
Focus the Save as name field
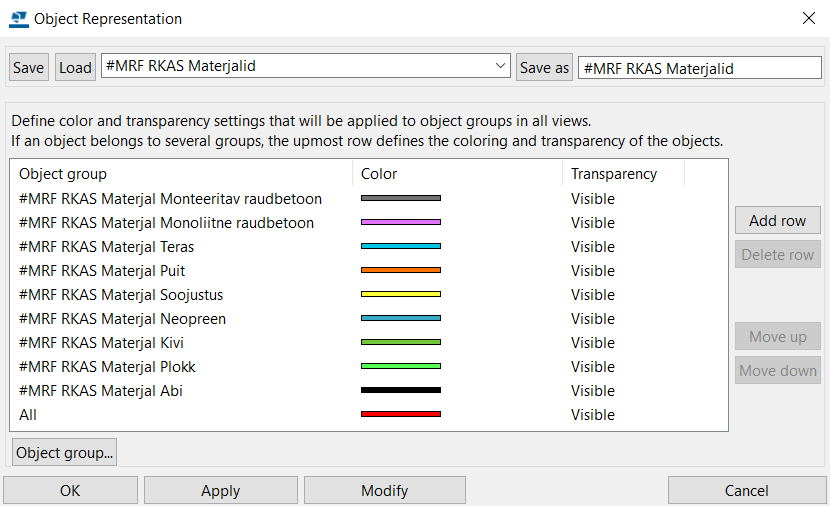click(x=699, y=68)
